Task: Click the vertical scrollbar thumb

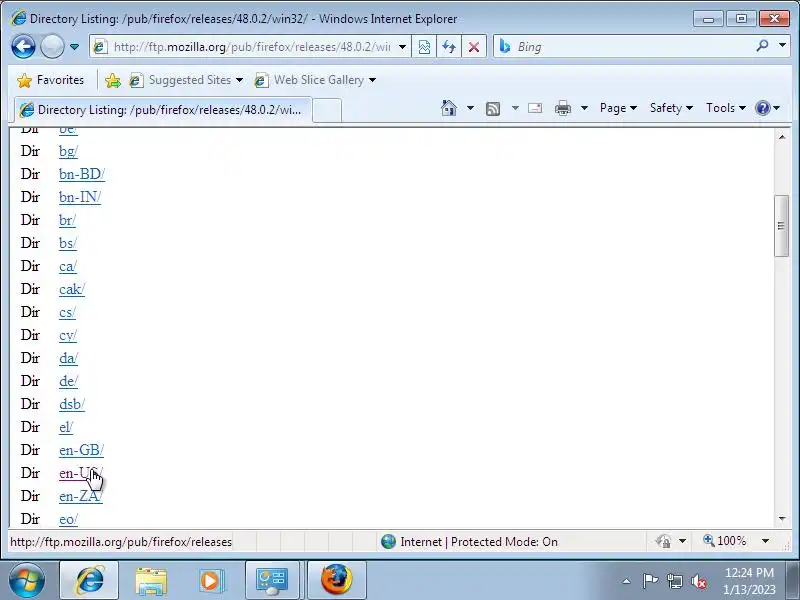Action: coord(782,226)
